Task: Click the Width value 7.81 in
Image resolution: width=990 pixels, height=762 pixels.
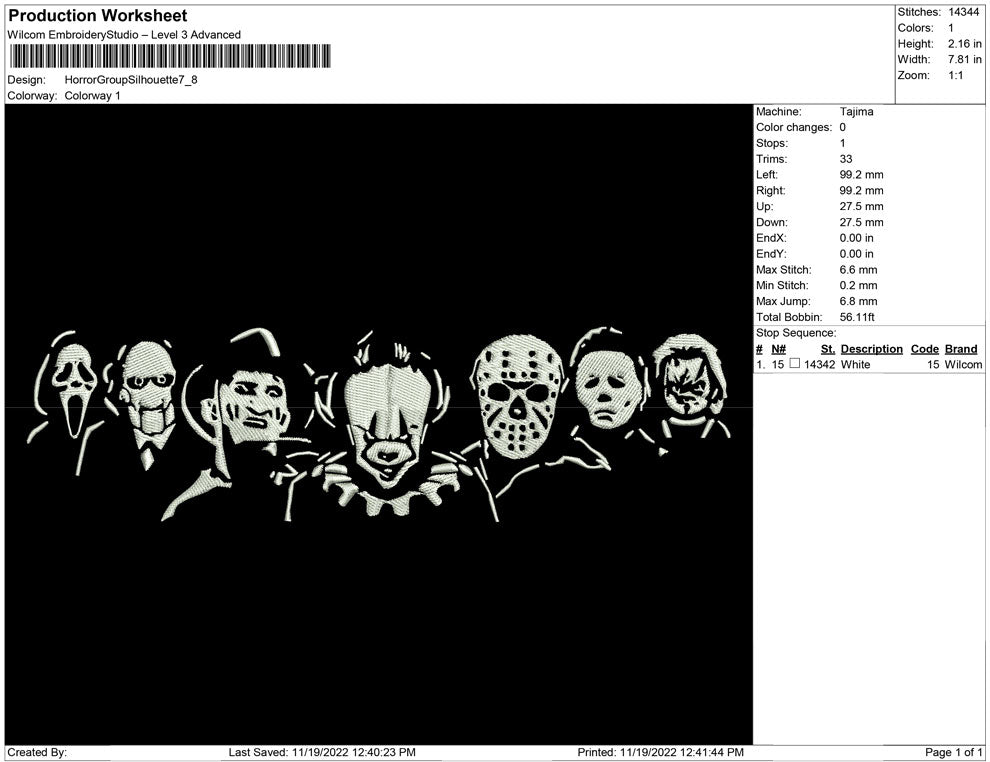Action: 964,59
